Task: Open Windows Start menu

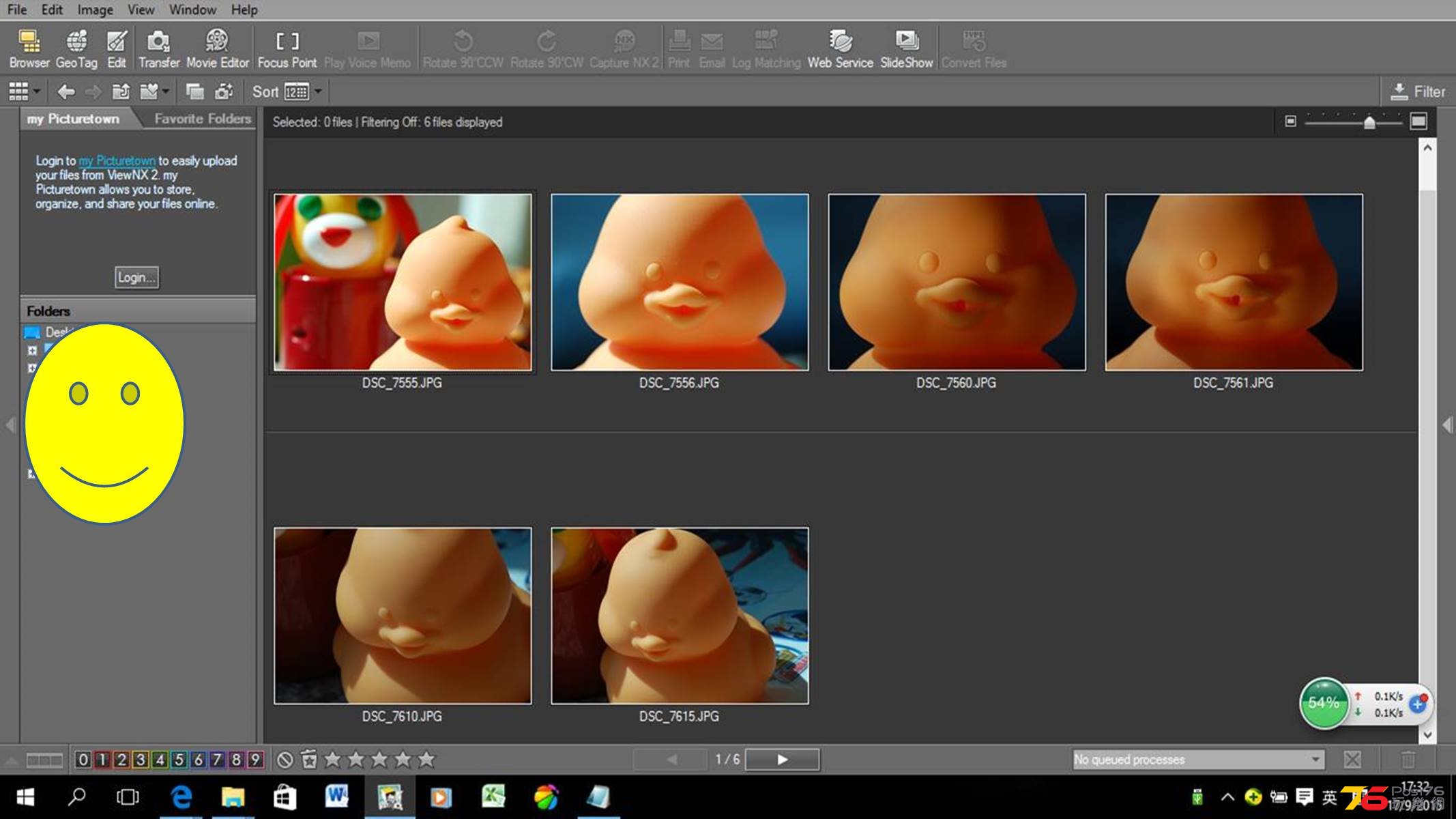Action: pyautogui.click(x=25, y=796)
